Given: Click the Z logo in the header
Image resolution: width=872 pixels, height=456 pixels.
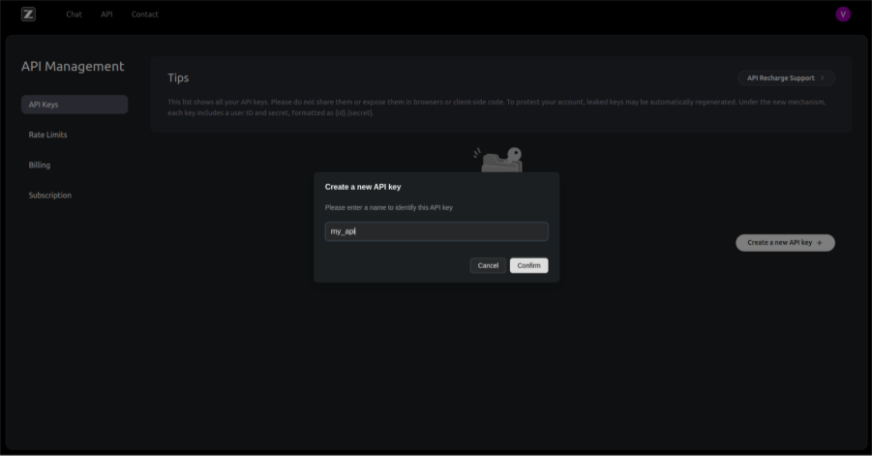Looking at the screenshot, I should pyautogui.click(x=28, y=14).
